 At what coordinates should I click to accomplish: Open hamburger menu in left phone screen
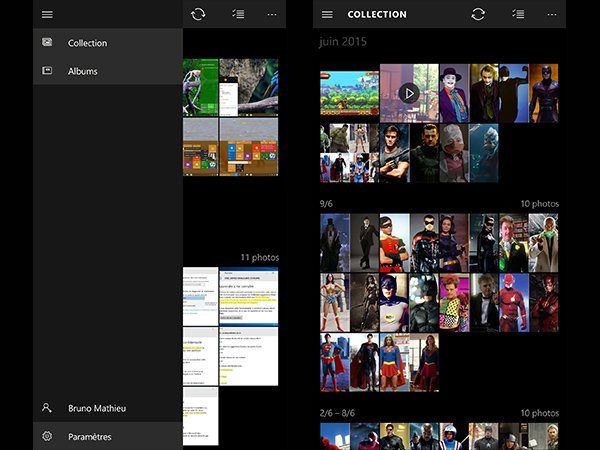(47, 15)
